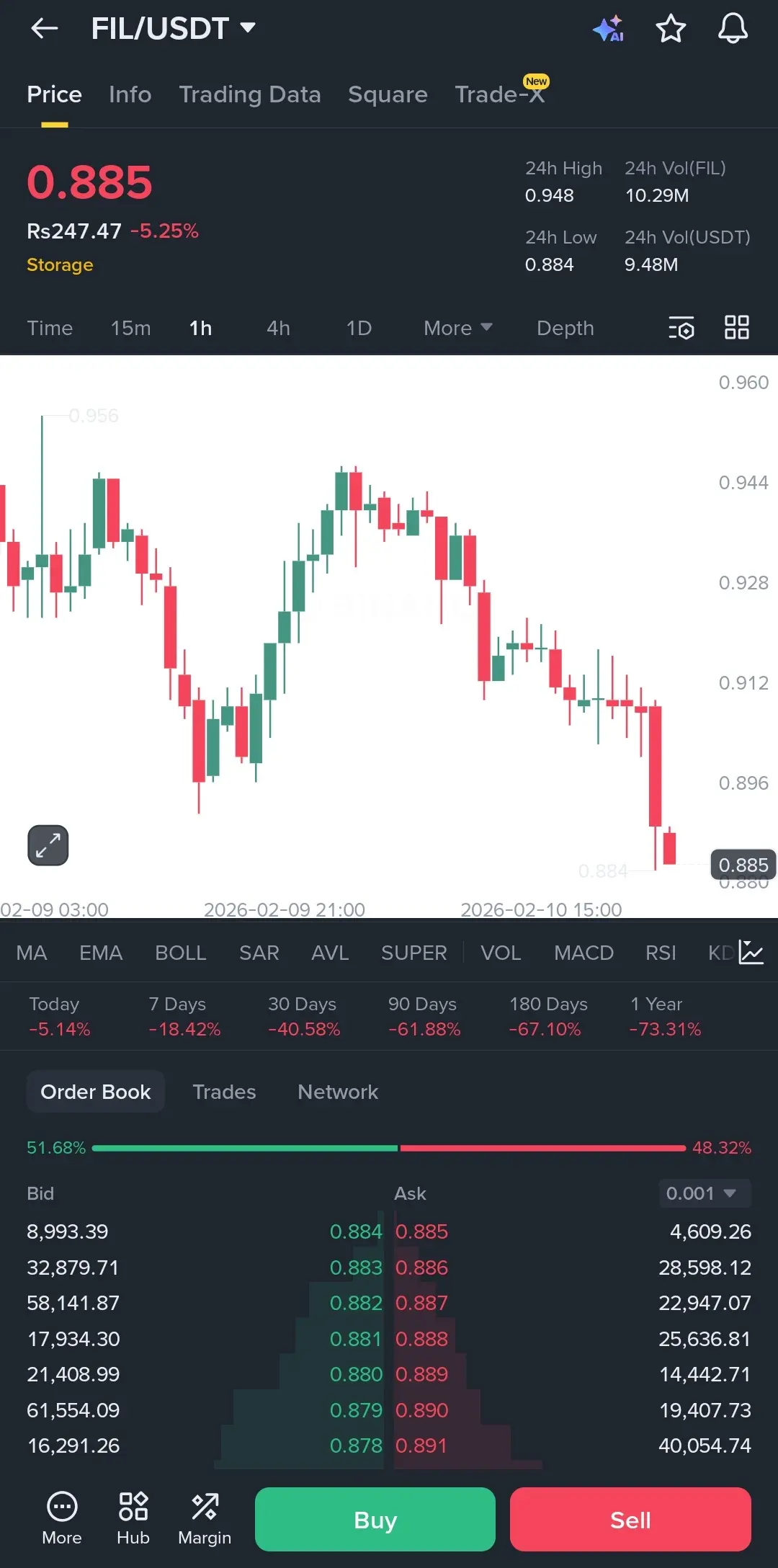The image size is (778, 1568).
Task: Toggle the RSI sub-indicator
Action: [x=661, y=953]
